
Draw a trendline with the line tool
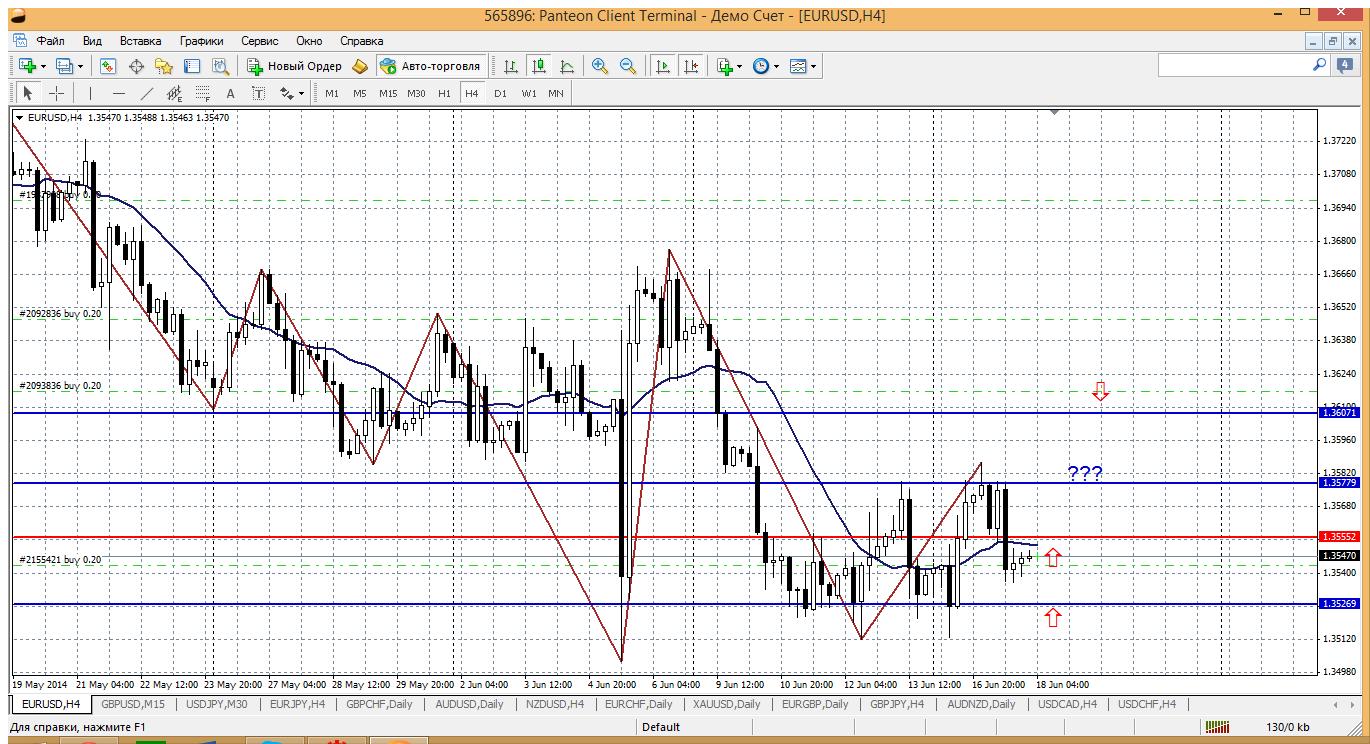[147, 93]
